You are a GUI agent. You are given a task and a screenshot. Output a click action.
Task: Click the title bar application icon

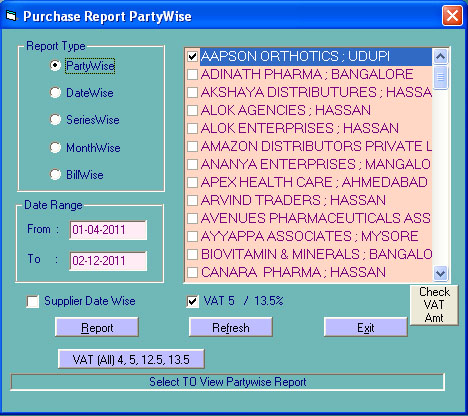(11, 16)
